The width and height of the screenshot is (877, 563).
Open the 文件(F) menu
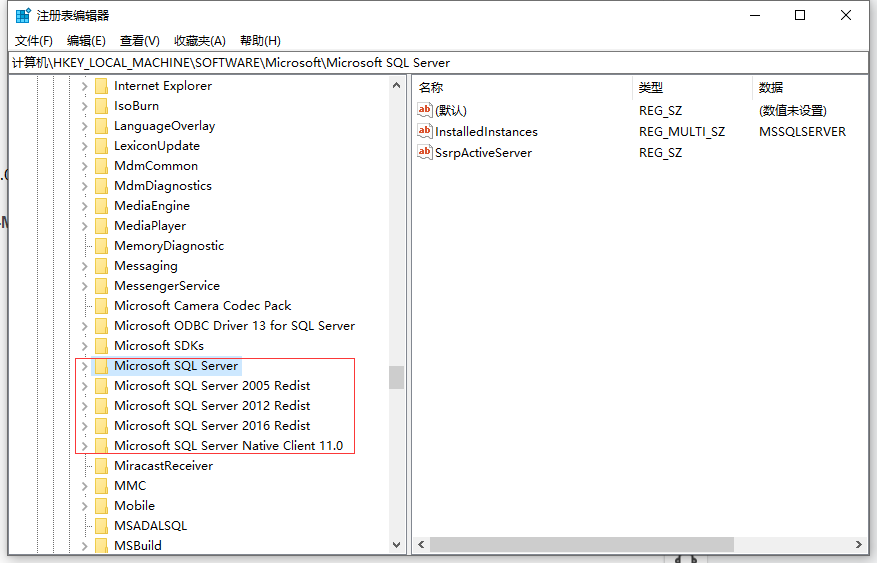(34, 41)
